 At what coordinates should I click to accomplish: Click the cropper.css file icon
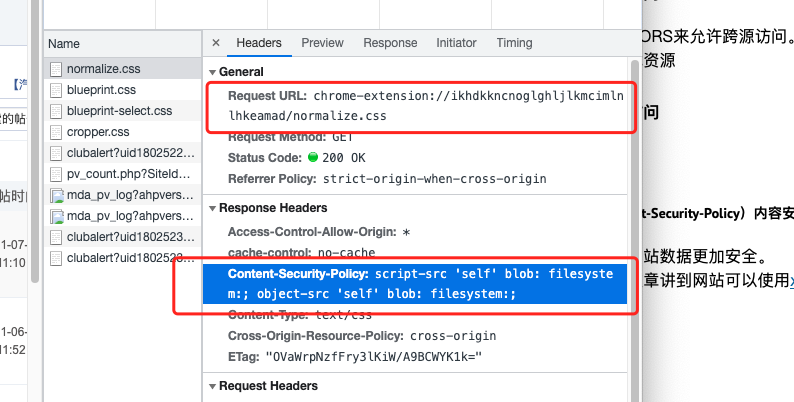(x=57, y=132)
